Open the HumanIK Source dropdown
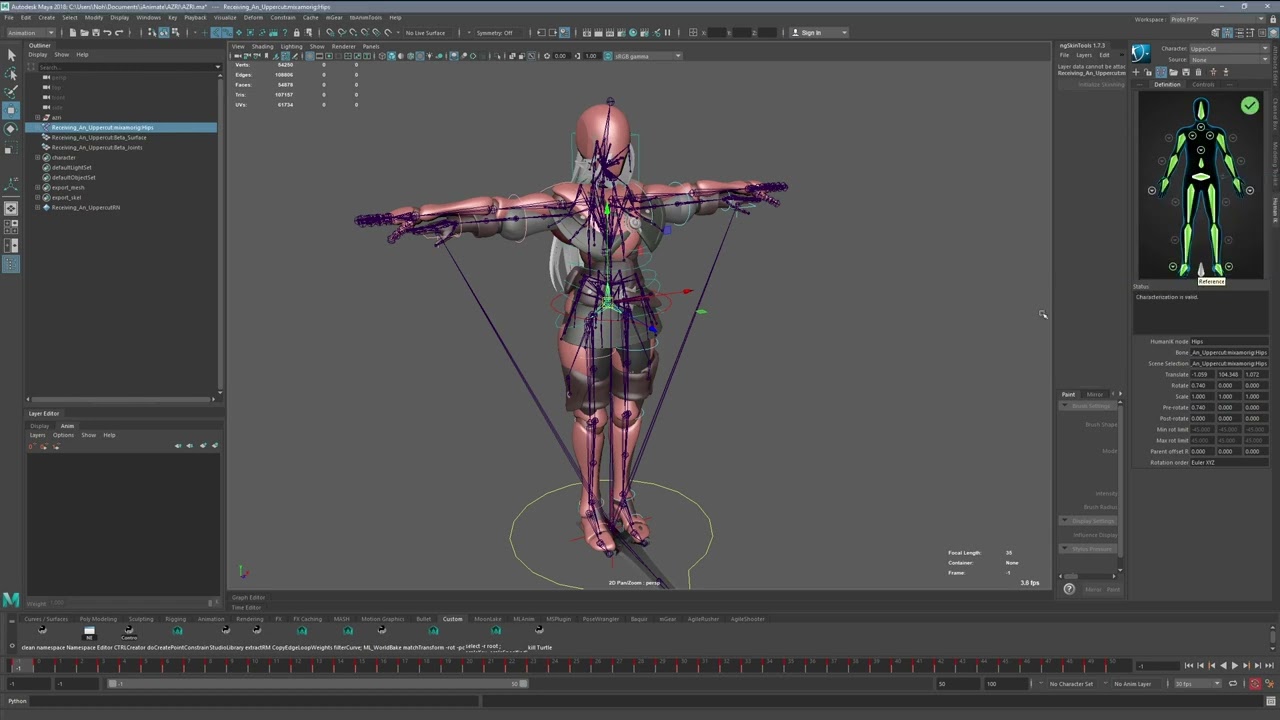The height and width of the screenshot is (720, 1280). click(1229, 59)
